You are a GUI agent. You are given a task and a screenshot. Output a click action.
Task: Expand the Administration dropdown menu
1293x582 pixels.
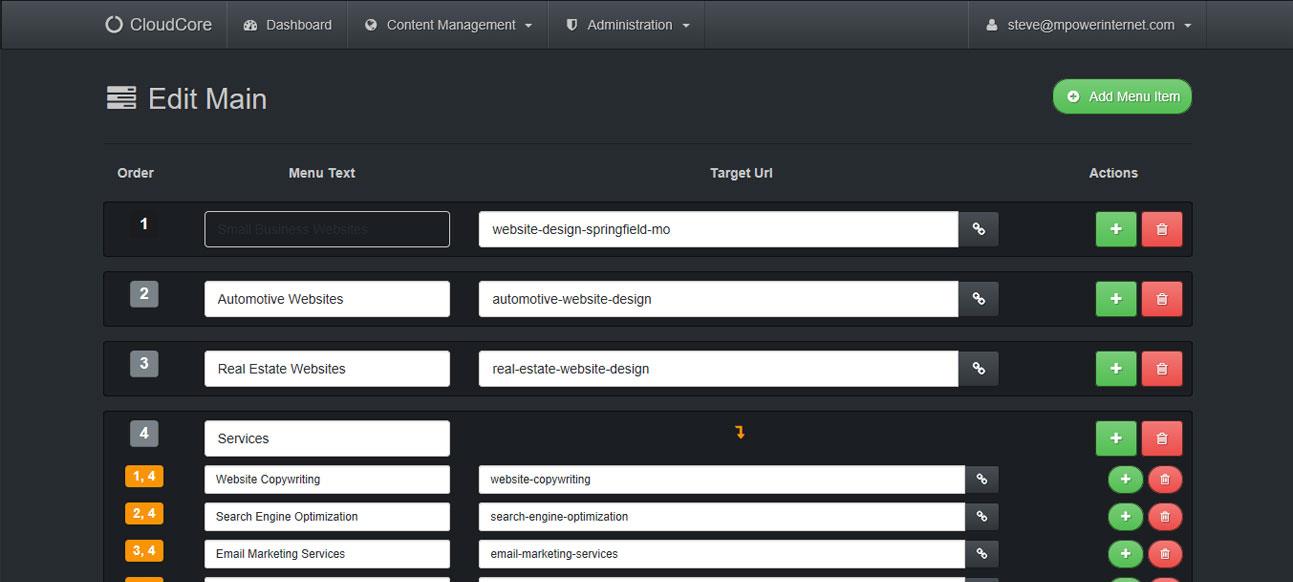[627, 25]
